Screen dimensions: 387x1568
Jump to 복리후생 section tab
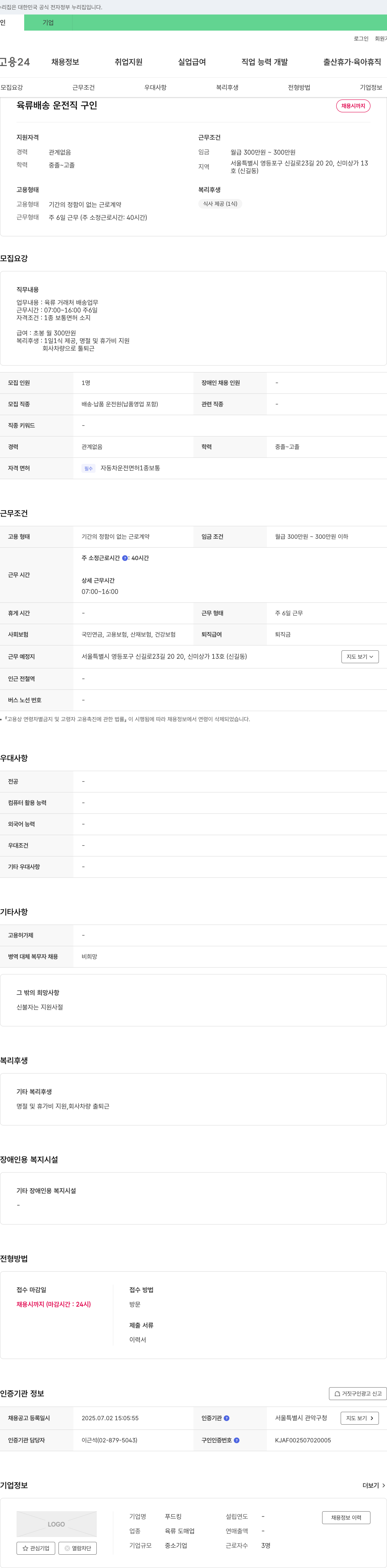click(x=227, y=88)
